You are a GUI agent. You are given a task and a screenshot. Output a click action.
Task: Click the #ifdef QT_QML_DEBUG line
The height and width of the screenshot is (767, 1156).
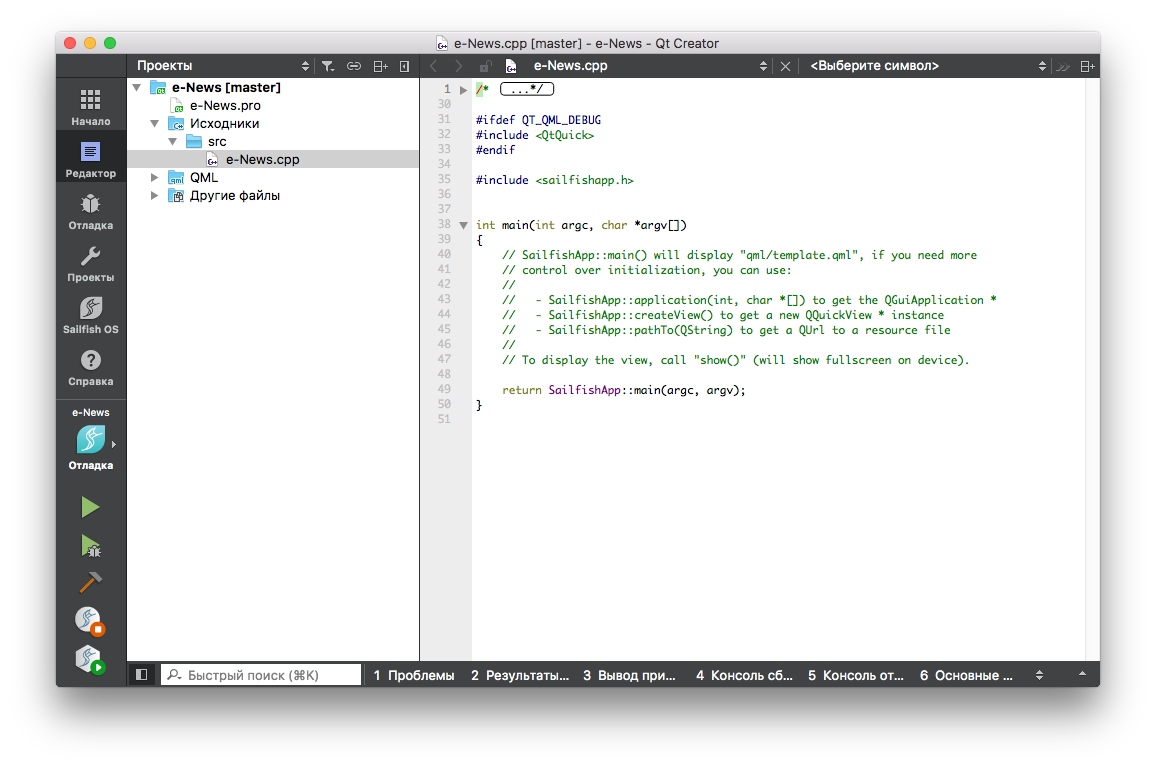538,120
